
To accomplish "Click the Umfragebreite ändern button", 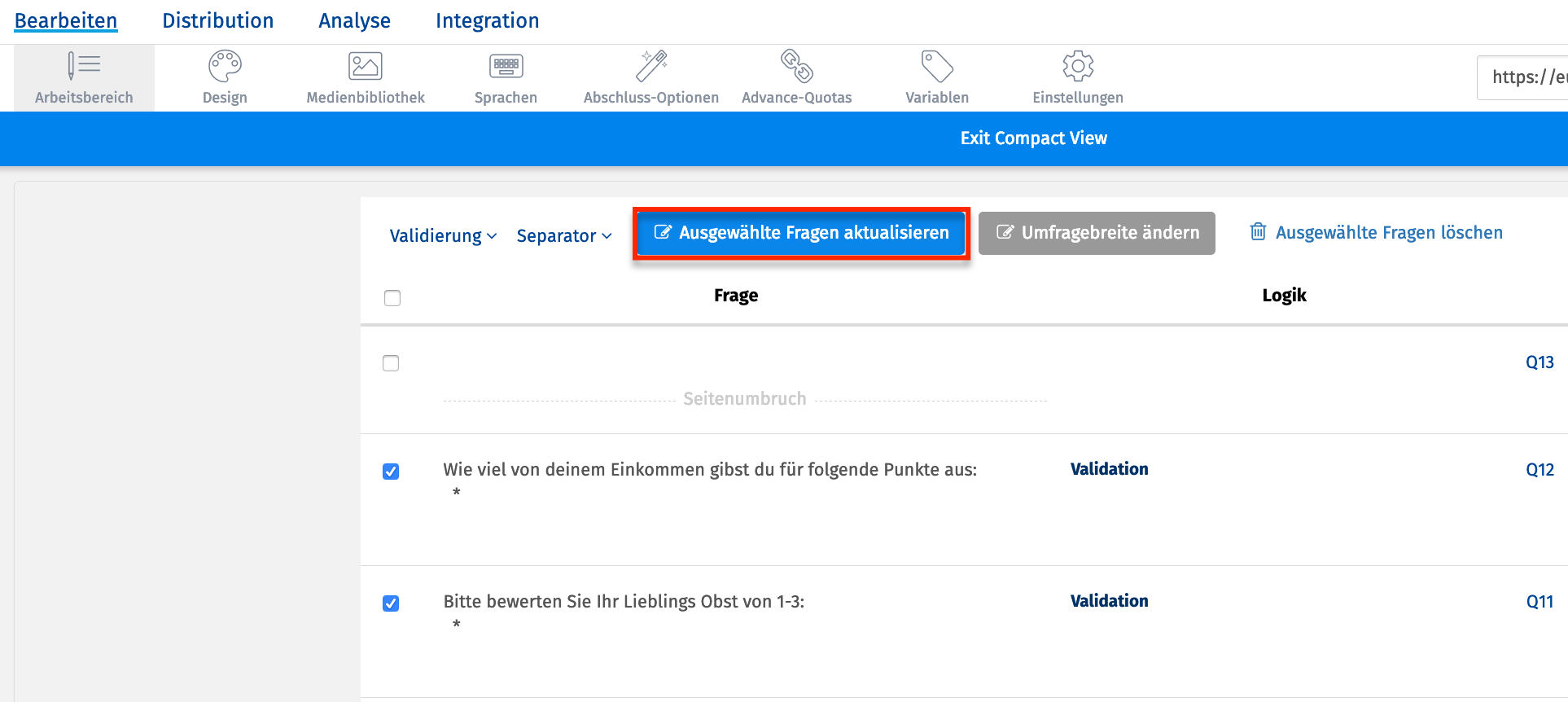I will pyautogui.click(x=1097, y=233).
